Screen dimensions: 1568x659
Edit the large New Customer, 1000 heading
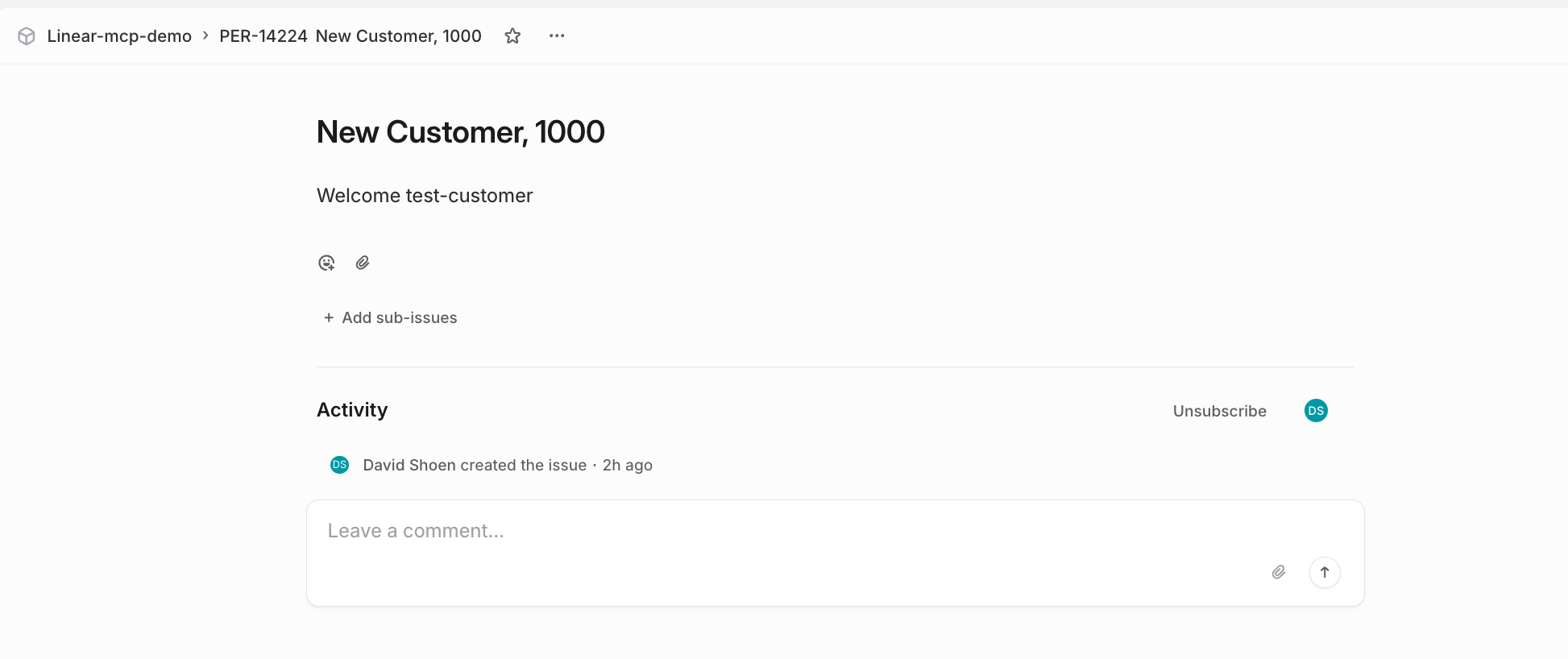click(460, 132)
